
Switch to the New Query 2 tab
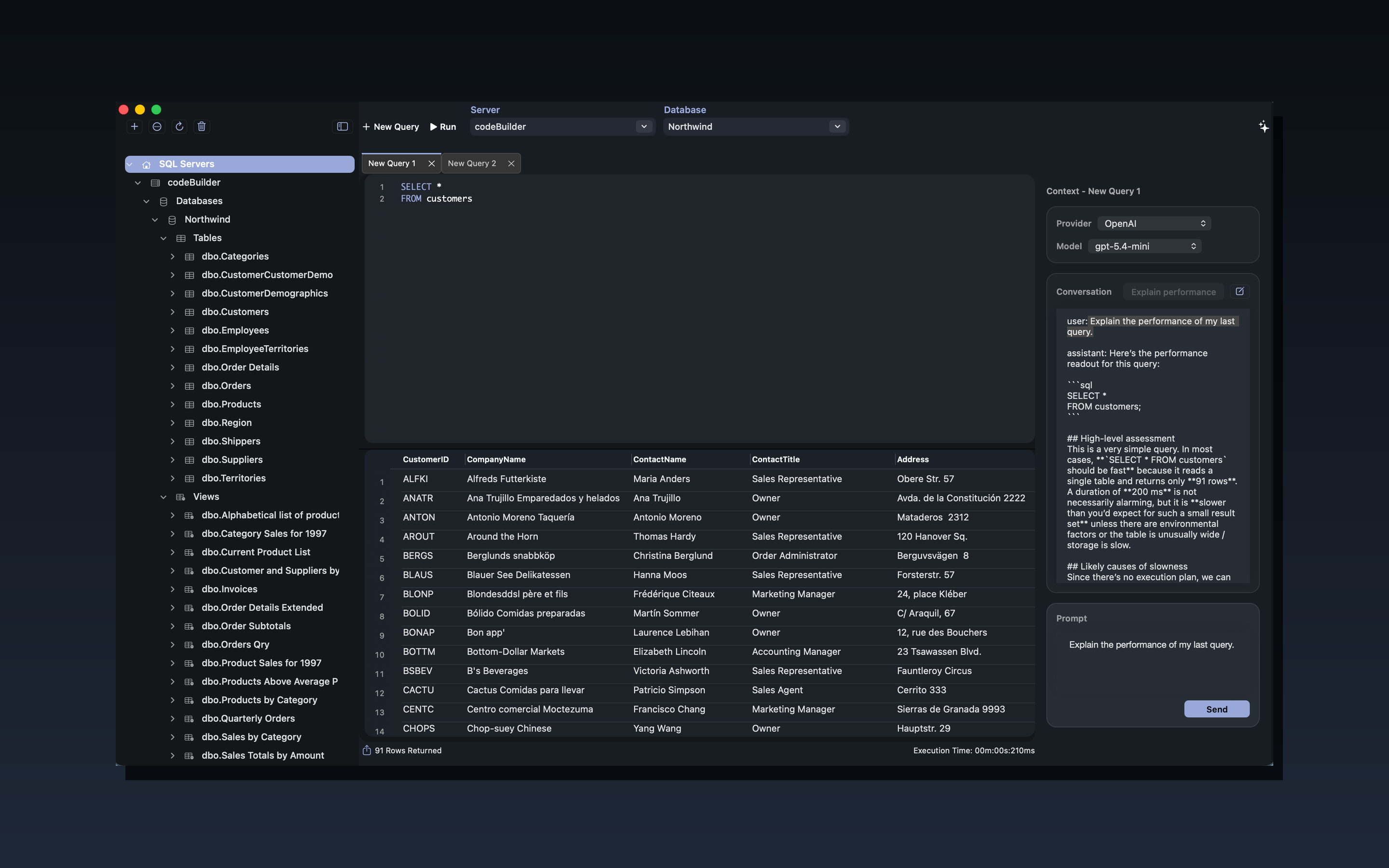pyautogui.click(x=472, y=163)
